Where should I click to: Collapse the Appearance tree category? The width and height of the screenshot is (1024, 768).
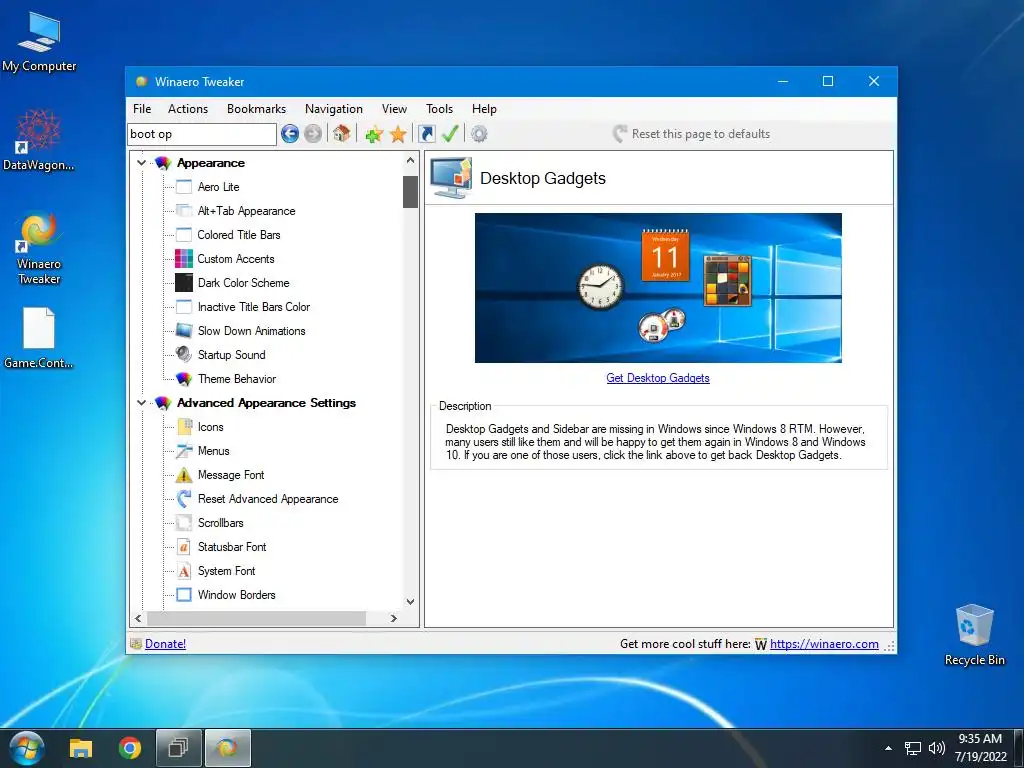141,163
